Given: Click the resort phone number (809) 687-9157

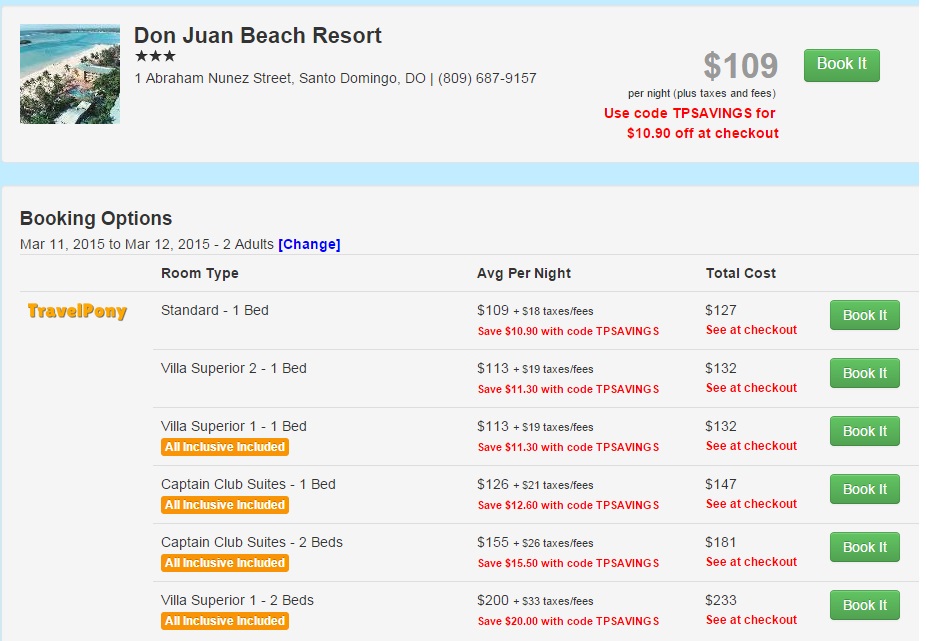Looking at the screenshot, I should coord(487,78).
